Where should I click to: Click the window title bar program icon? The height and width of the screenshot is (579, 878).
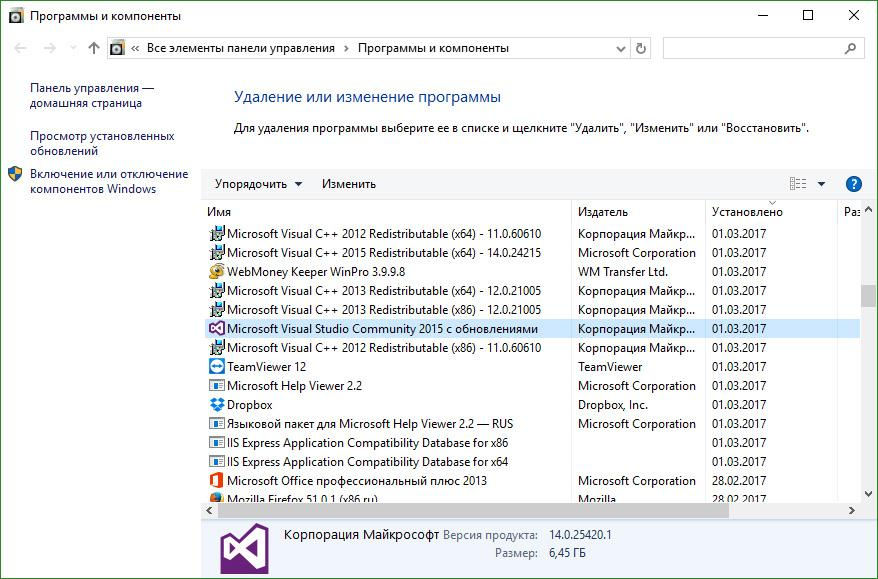point(16,16)
